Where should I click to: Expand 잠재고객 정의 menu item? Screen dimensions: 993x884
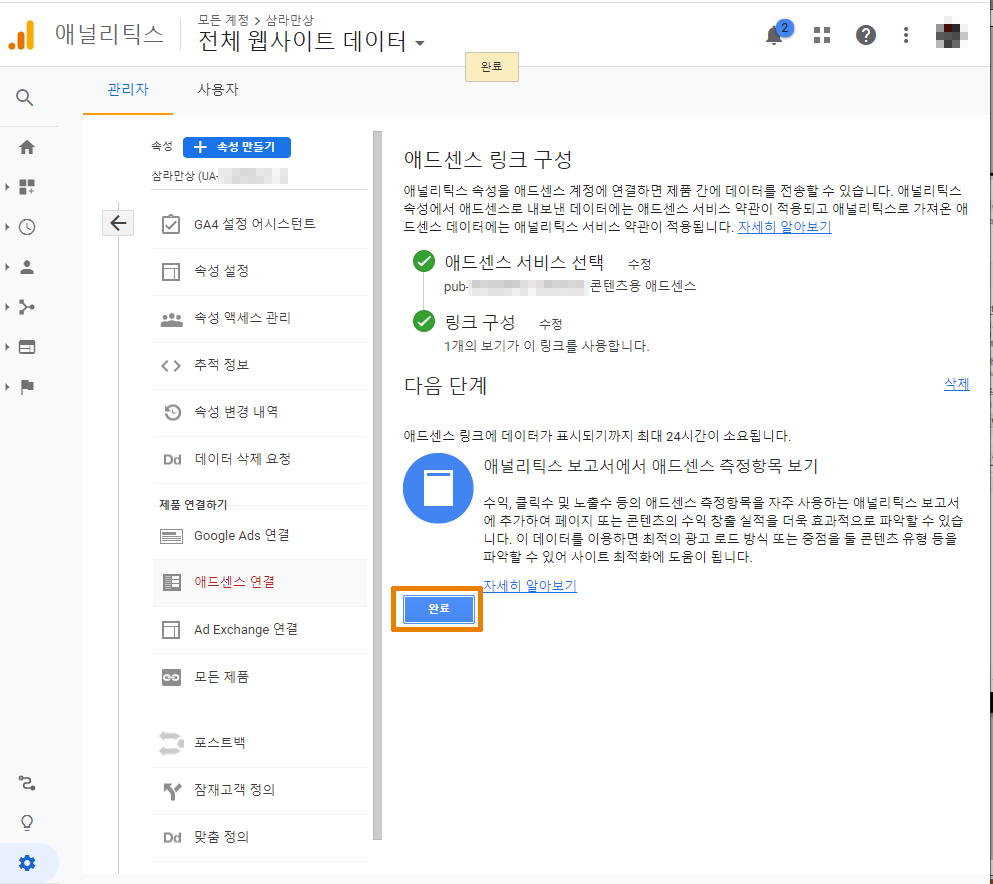260,790
